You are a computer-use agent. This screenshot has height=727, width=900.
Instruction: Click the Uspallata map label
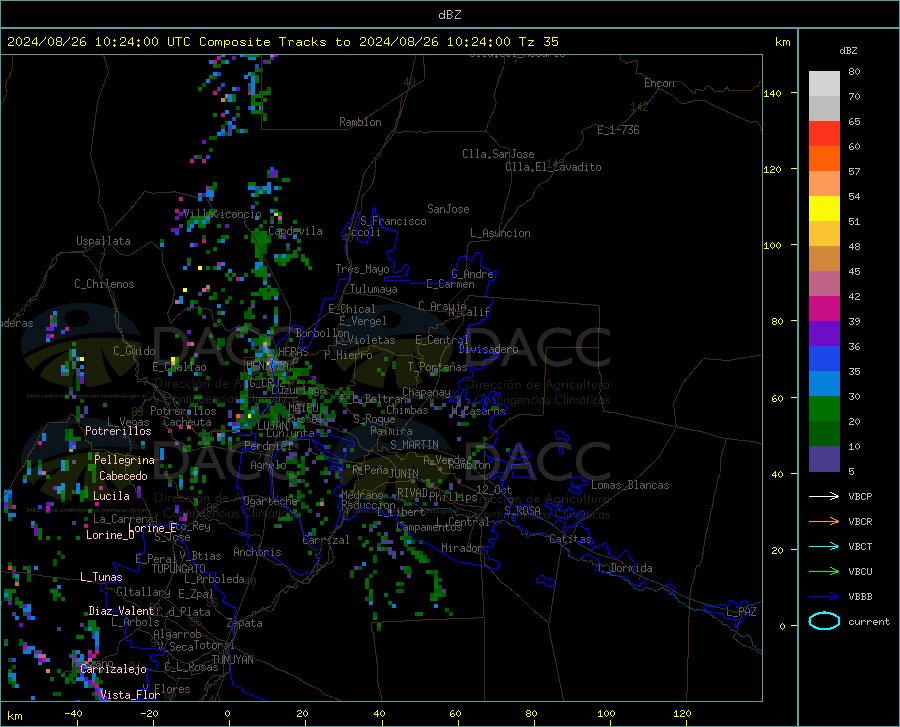103,241
